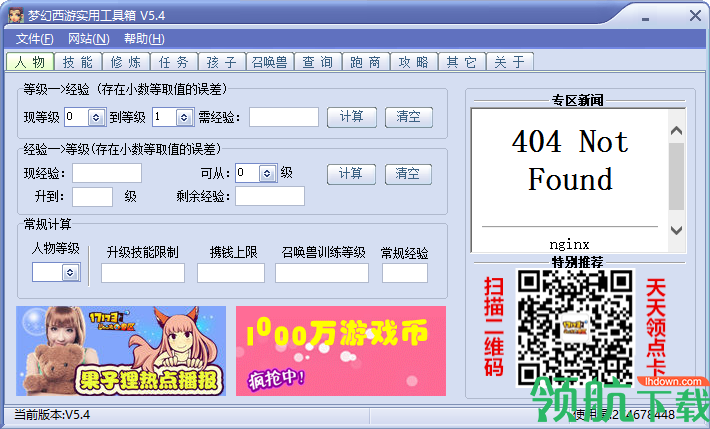Viewport: 710px width, 429px height.
Task: Switch to the 人物 tab
Action: pos(30,62)
